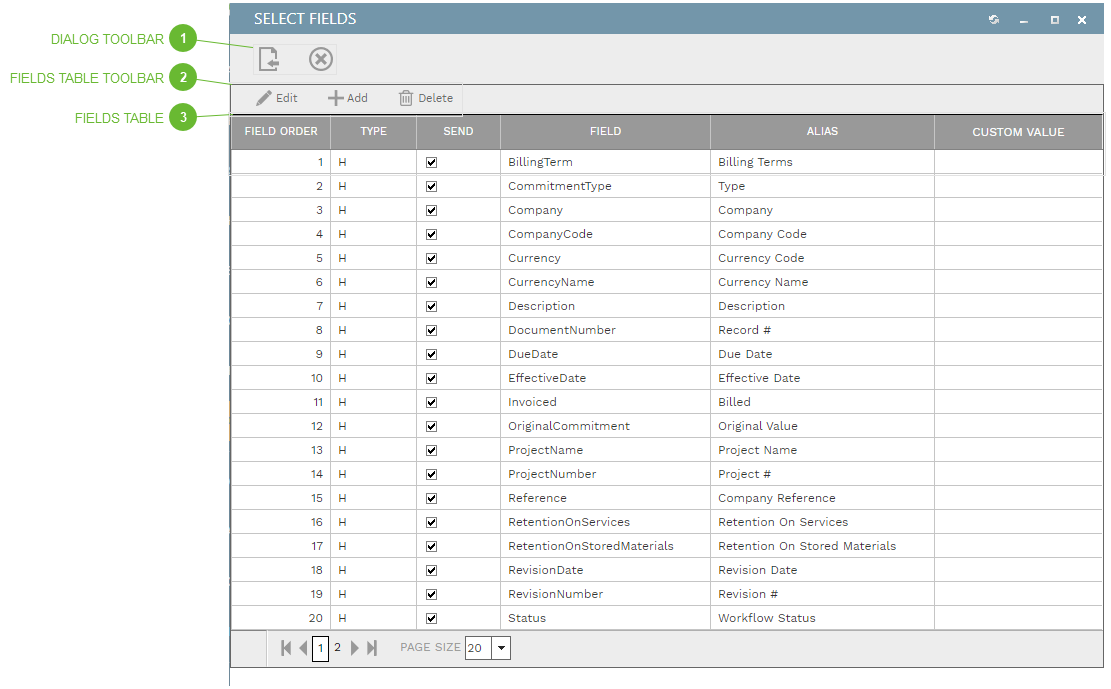Sort by the FIELD column header
This screenshot has height=689, width=1111.
[x=604, y=131]
